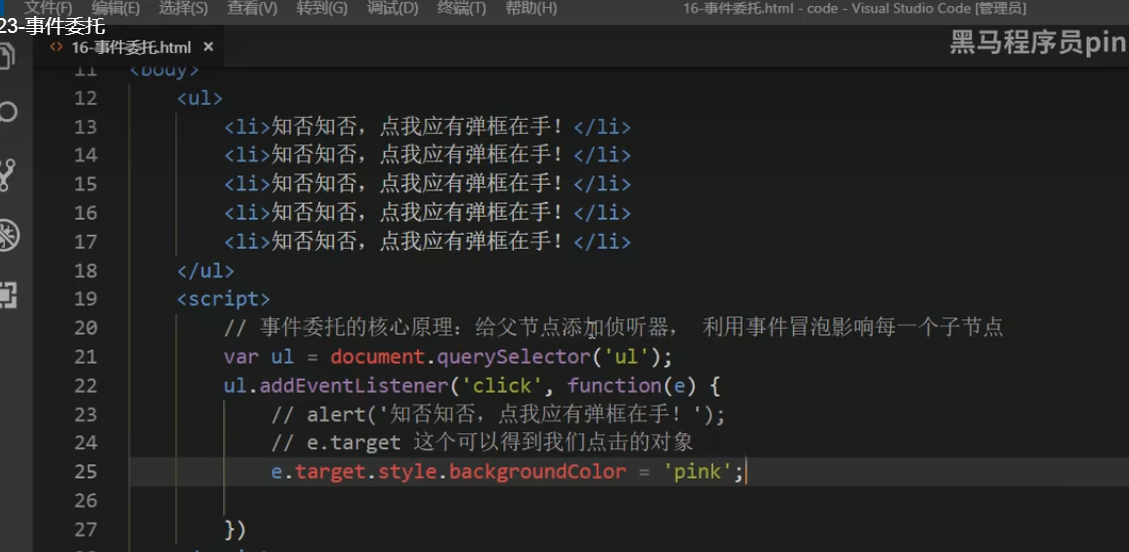Click line number 12 in the gutter

point(85,98)
